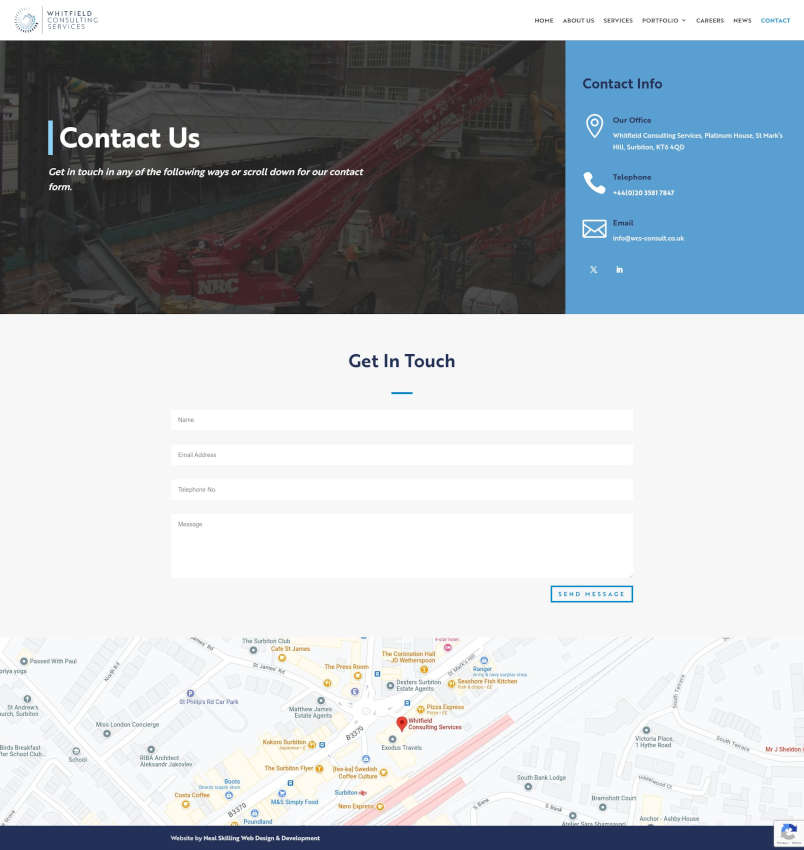This screenshot has width=804, height=850.
Task: Click the Cafe St James map marker
Action: click(281, 658)
